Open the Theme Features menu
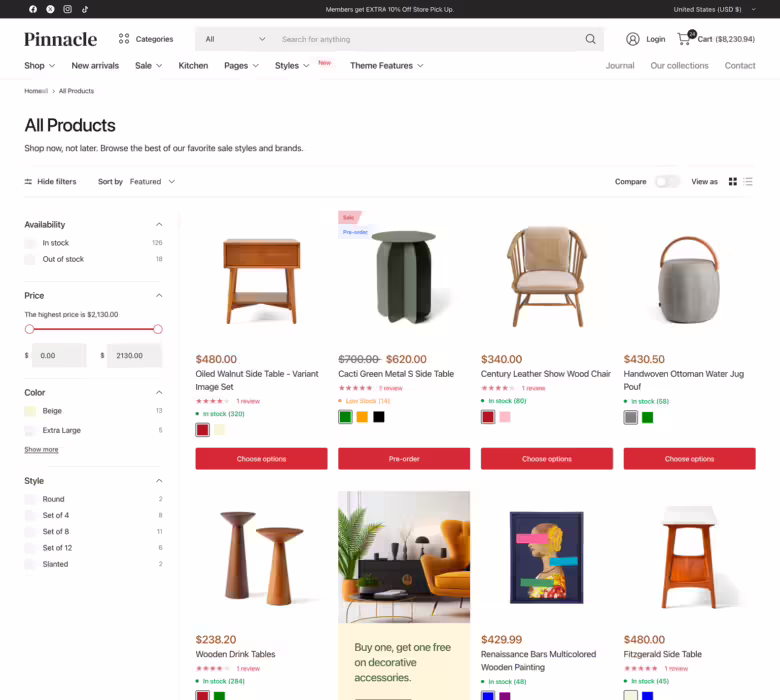 [x=386, y=66]
